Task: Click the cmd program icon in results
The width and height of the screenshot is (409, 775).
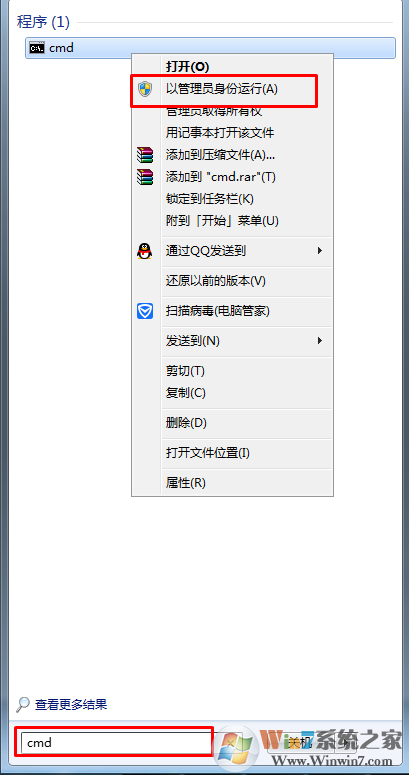Action: point(36,47)
